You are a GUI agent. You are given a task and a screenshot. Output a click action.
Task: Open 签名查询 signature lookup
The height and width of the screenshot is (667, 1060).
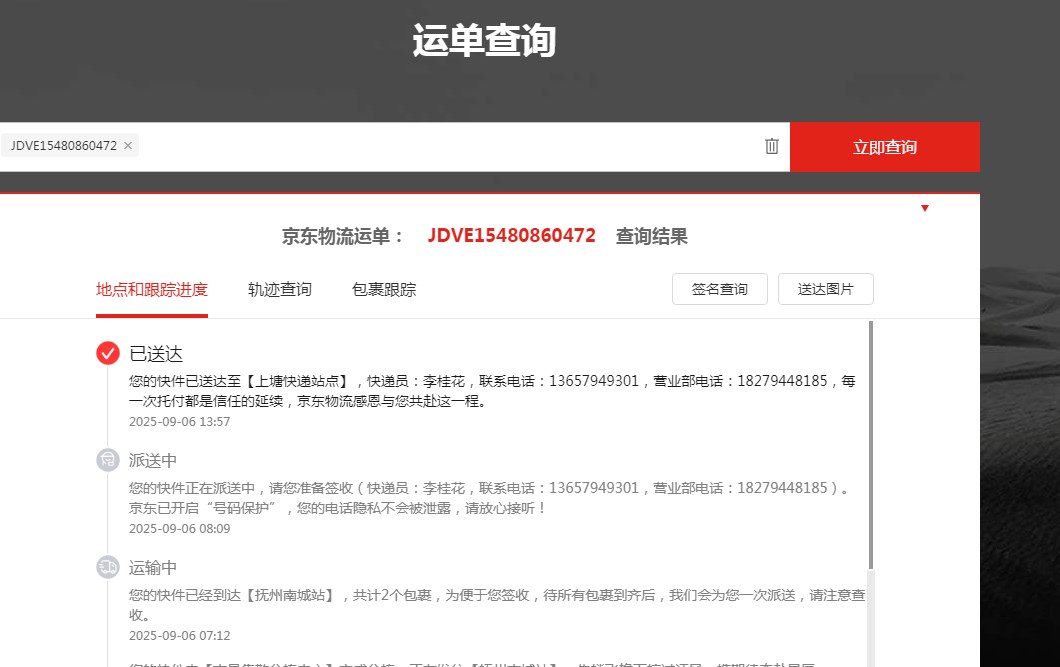tap(719, 289)
